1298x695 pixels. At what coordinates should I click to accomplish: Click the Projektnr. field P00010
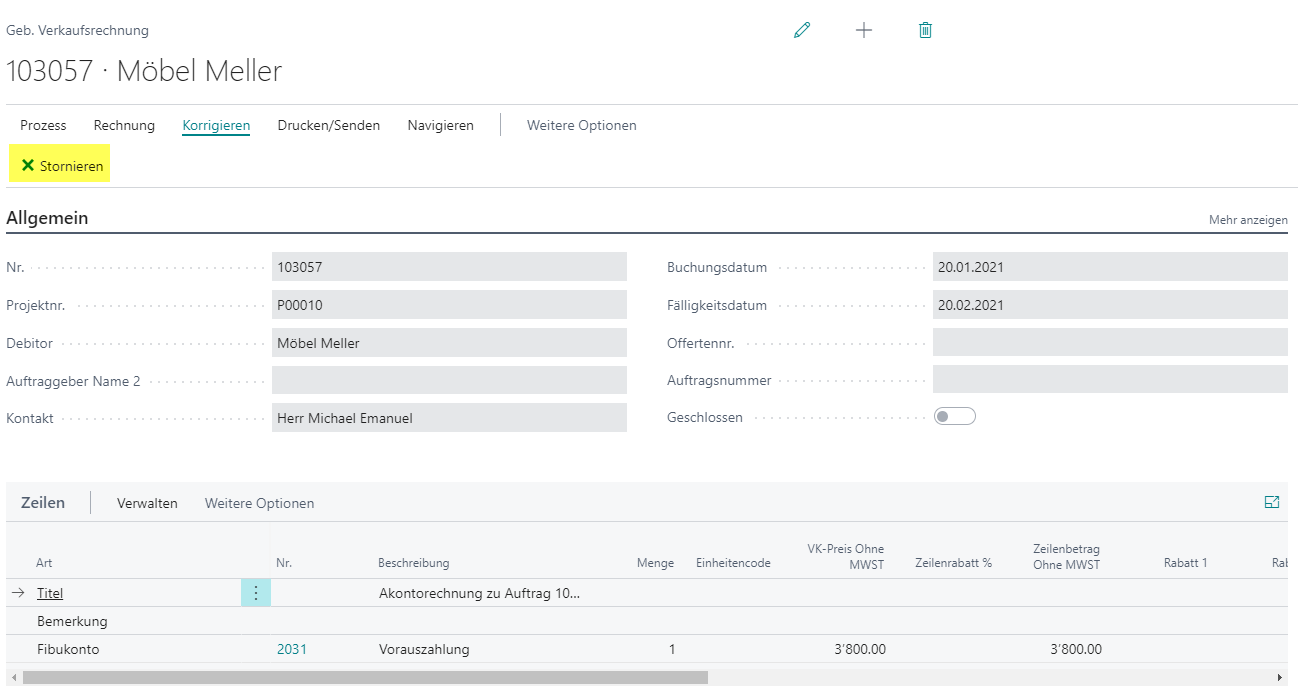click(x=449, y=305)
